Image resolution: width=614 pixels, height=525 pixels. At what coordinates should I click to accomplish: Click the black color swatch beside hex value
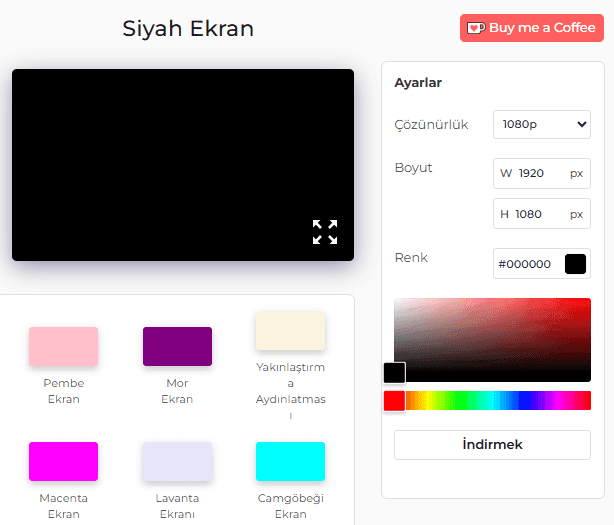[575, 264]
